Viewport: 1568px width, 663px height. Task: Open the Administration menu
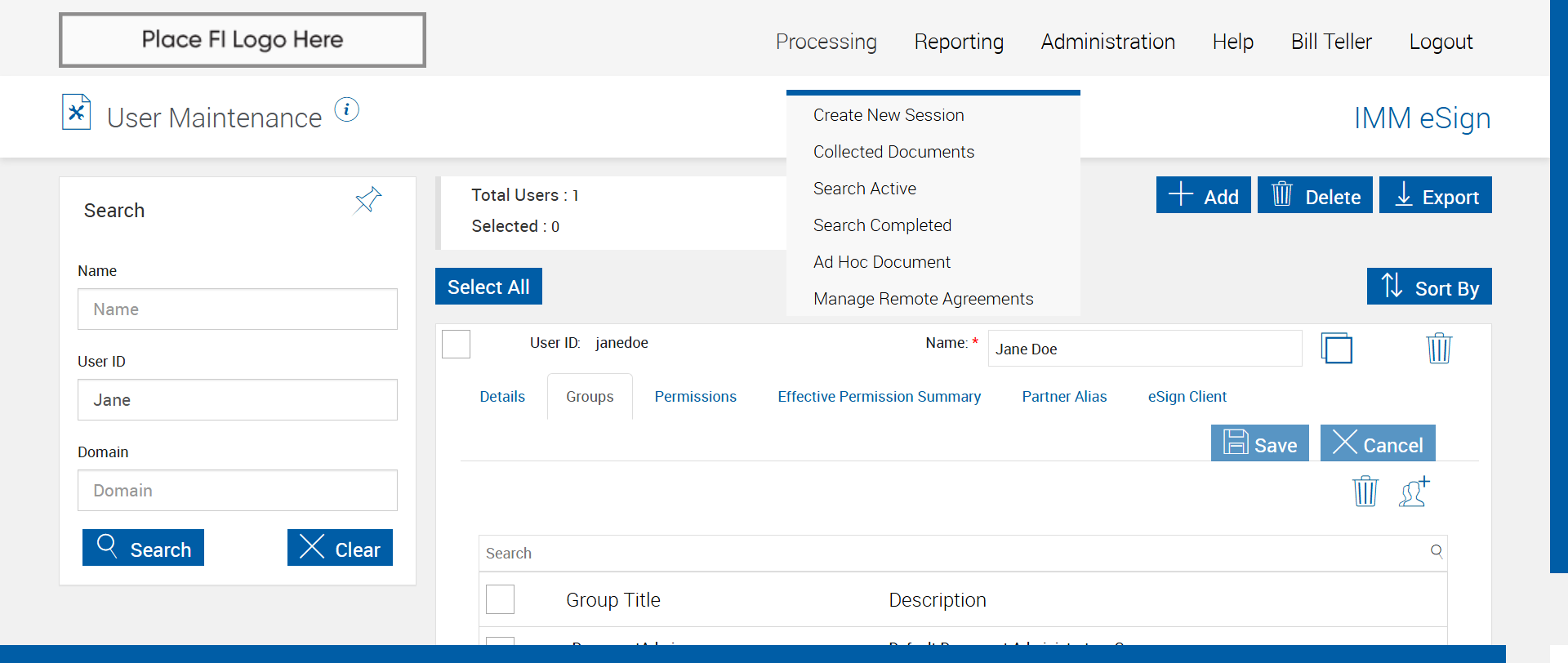click(1107, 42)
